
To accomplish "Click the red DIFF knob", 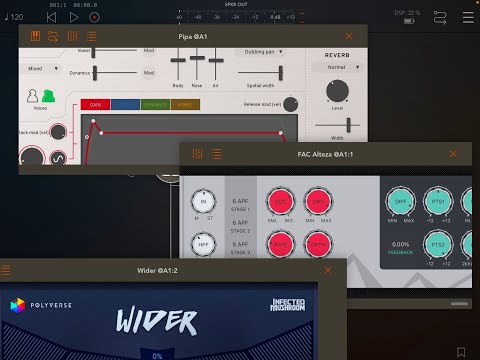I will [318, 202].
